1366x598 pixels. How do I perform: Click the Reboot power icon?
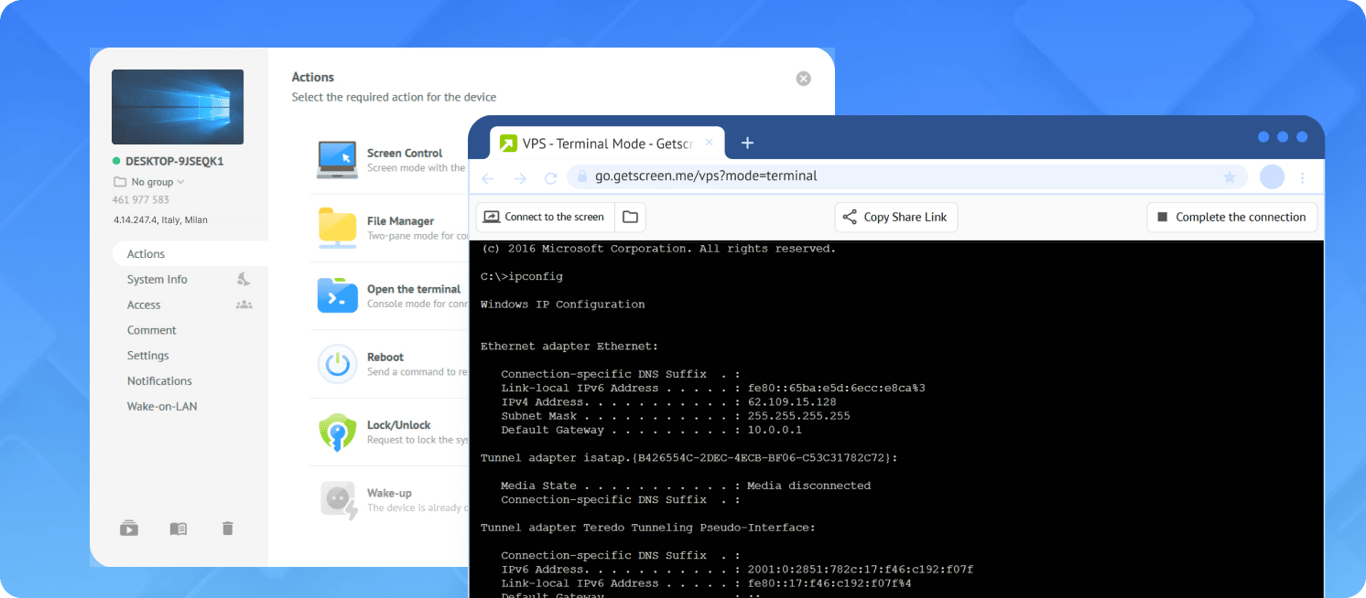pos(337,362)
